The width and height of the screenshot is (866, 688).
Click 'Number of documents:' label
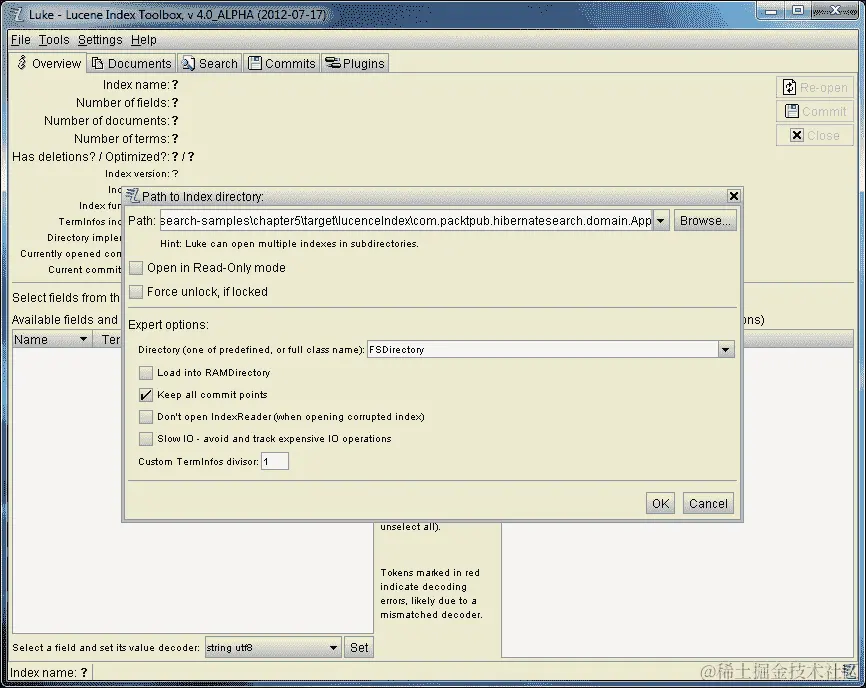(107, 121)
